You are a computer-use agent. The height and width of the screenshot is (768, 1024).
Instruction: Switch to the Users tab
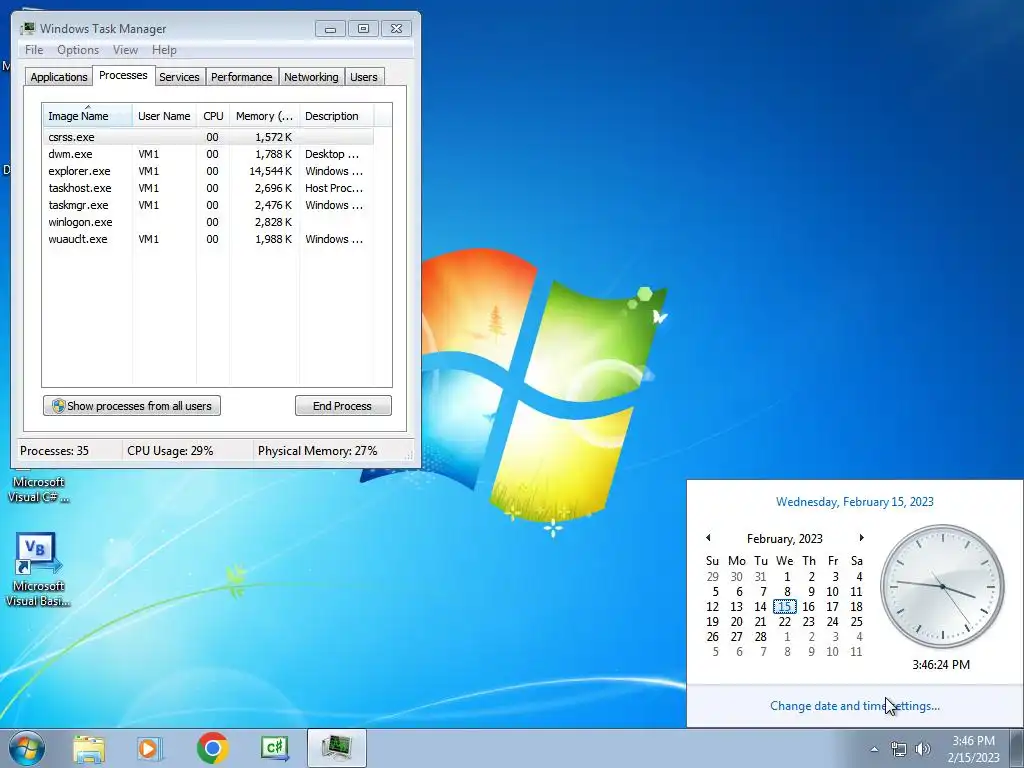point(363,77)
